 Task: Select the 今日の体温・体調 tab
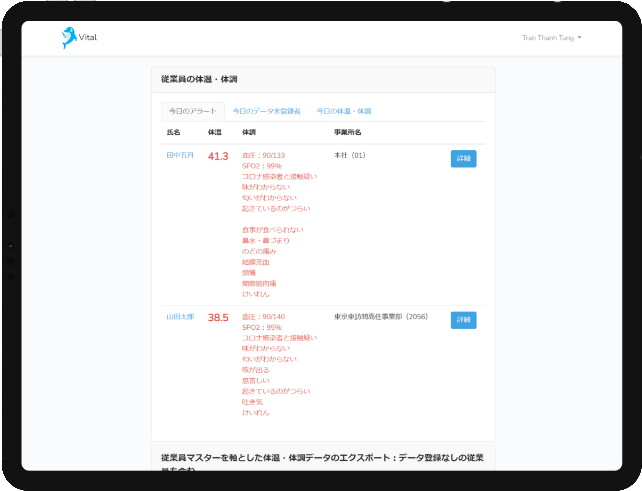pos(344,111)
